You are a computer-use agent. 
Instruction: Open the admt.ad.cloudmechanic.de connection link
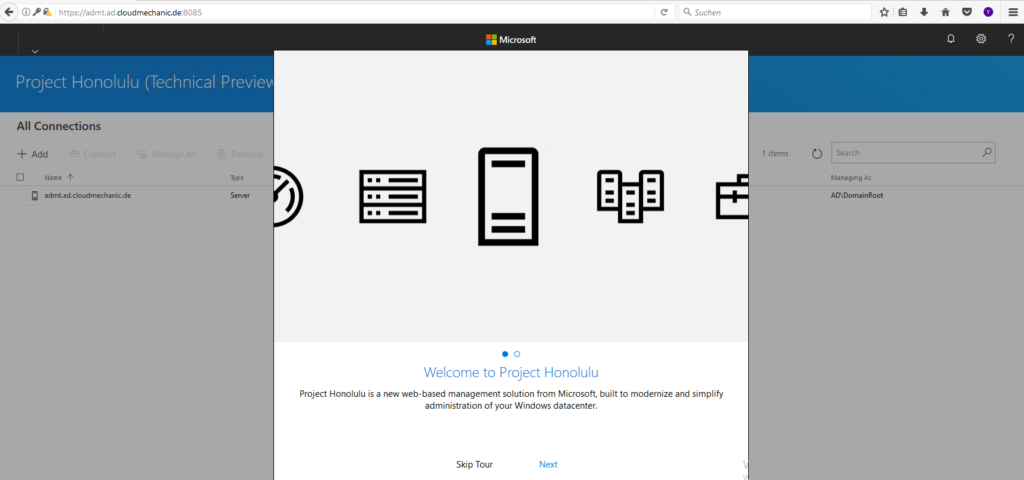point(88,195)
